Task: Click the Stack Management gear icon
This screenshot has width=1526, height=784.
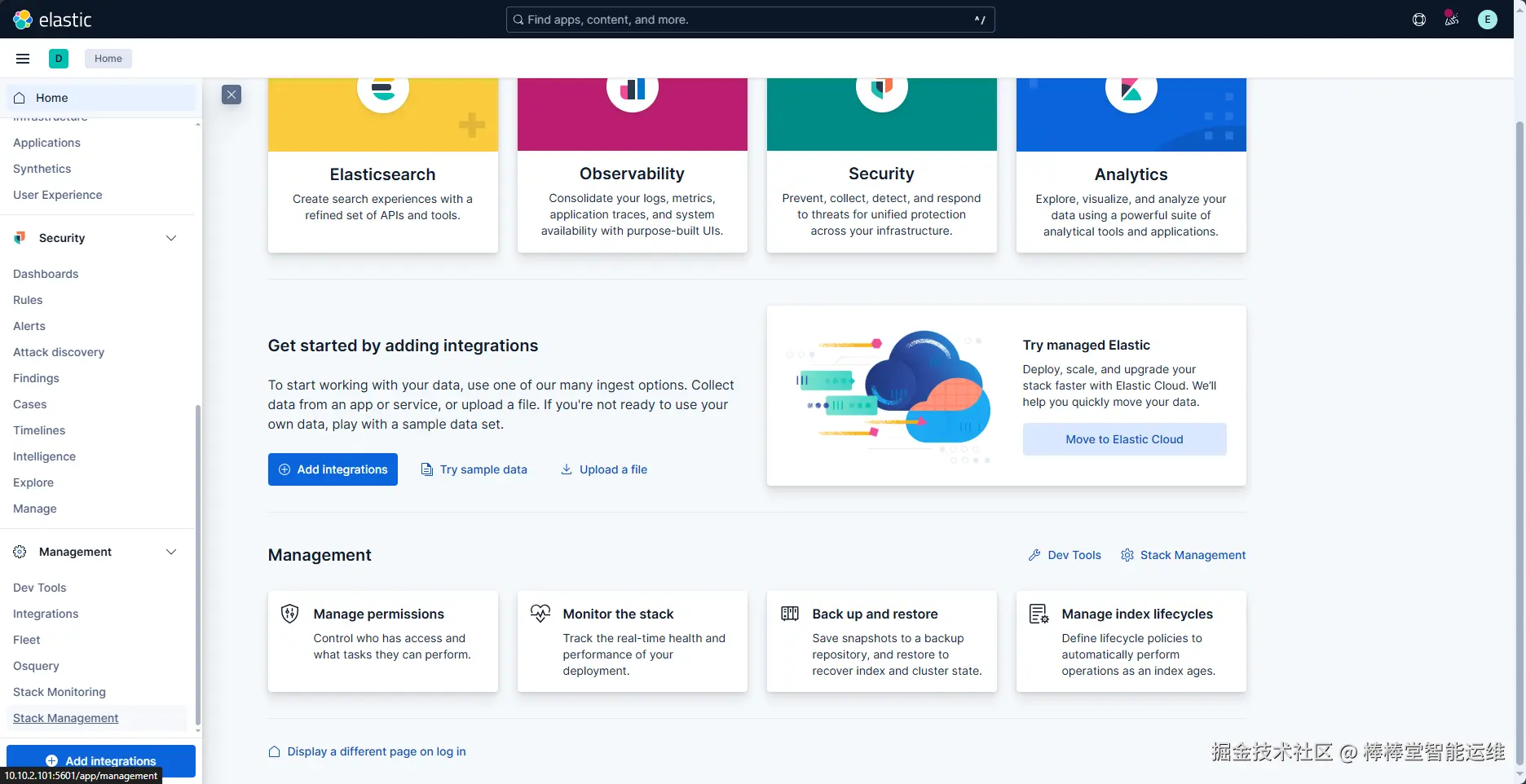Action: [1127, 555]
